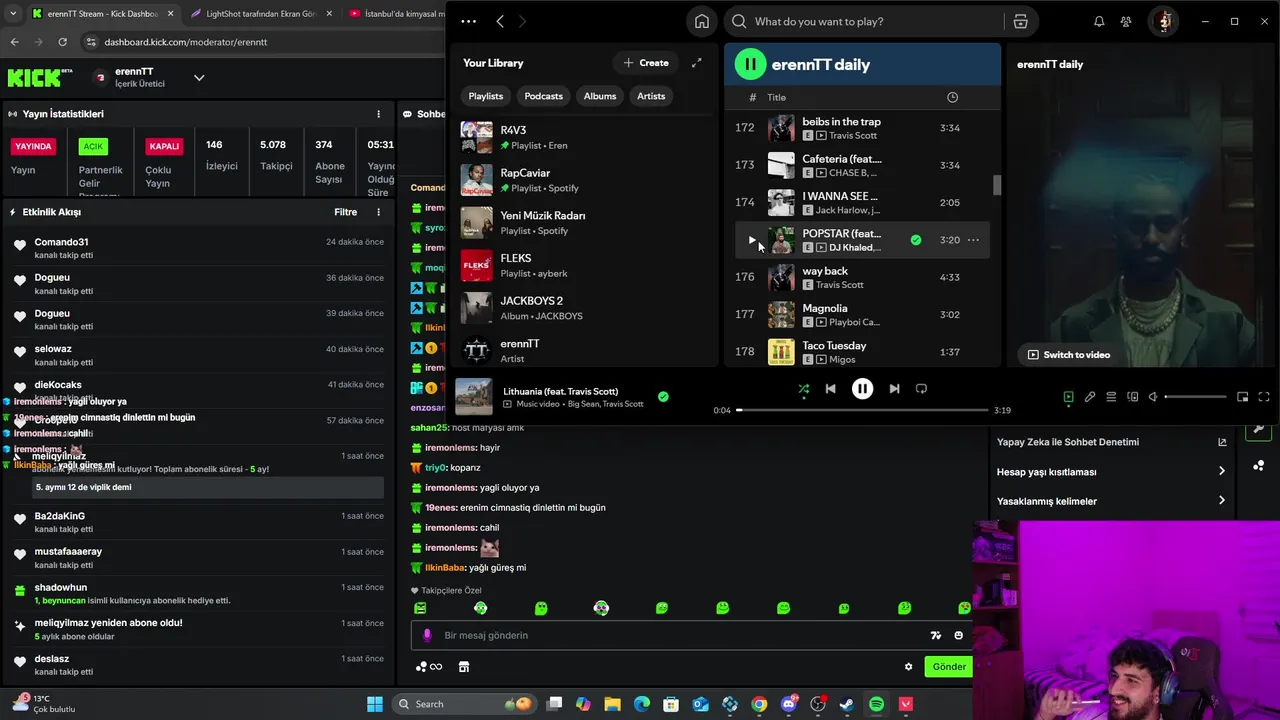Open Discord from taskbar
The image size is (1280, 720).
789,704
